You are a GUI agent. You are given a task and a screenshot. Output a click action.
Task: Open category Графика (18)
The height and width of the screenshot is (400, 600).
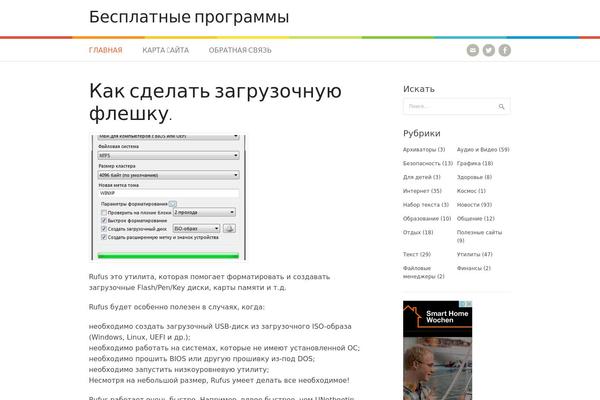coord(475,163)
